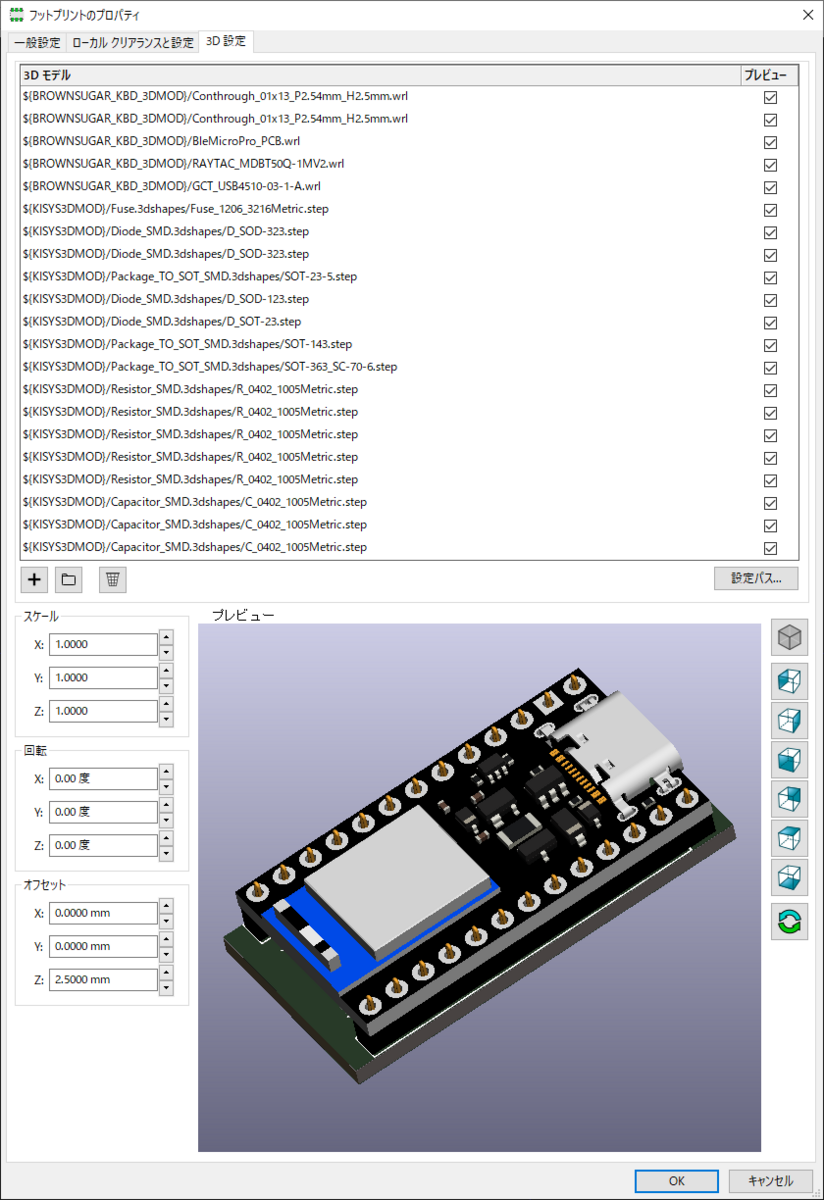The height and width of the screenshot is (1200, 824).
Task: Uncheck preview for Fuse_1206_3216Metric.step
Action: pos(770,209)
